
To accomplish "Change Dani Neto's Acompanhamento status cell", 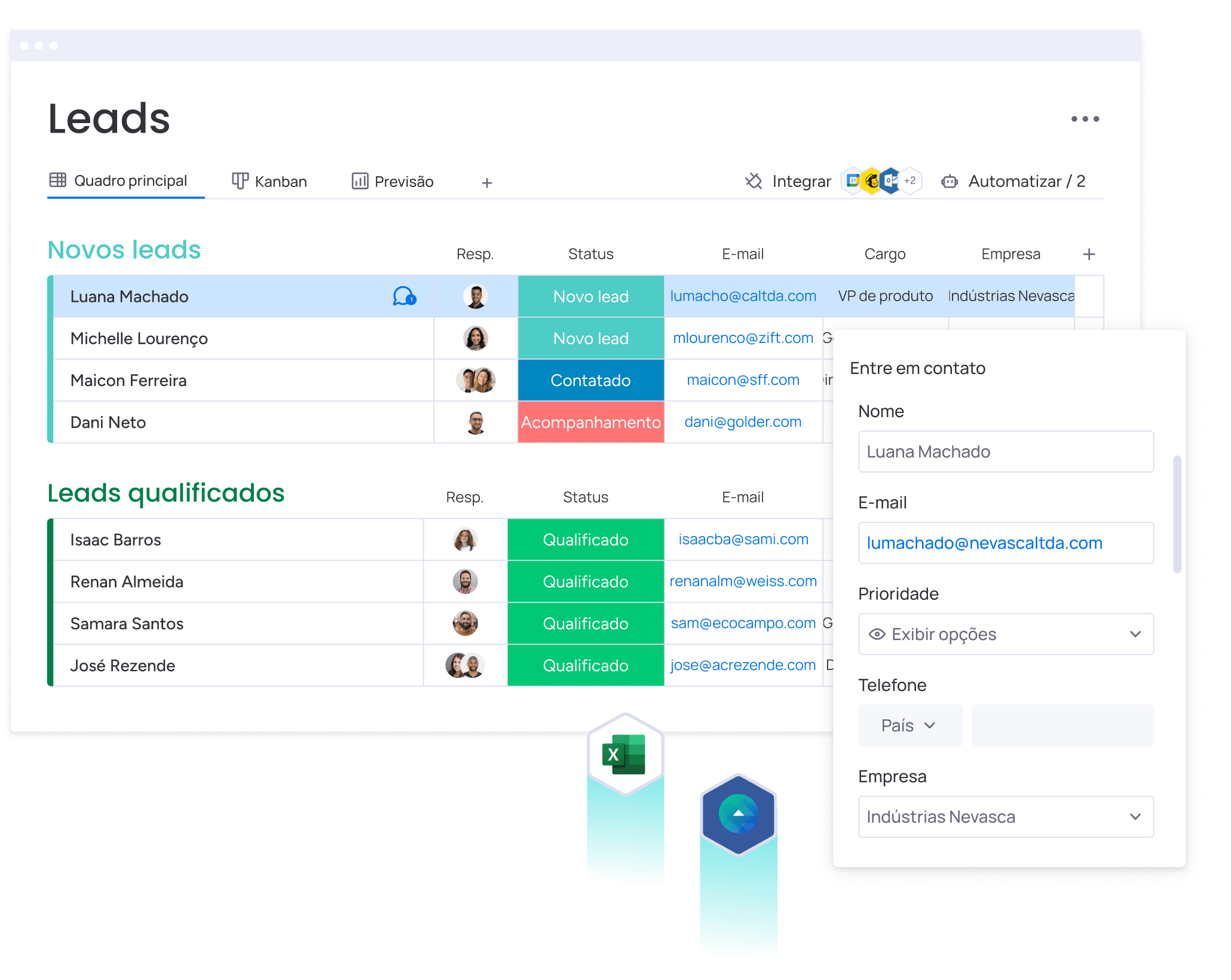I will click(x=591, y=422).
